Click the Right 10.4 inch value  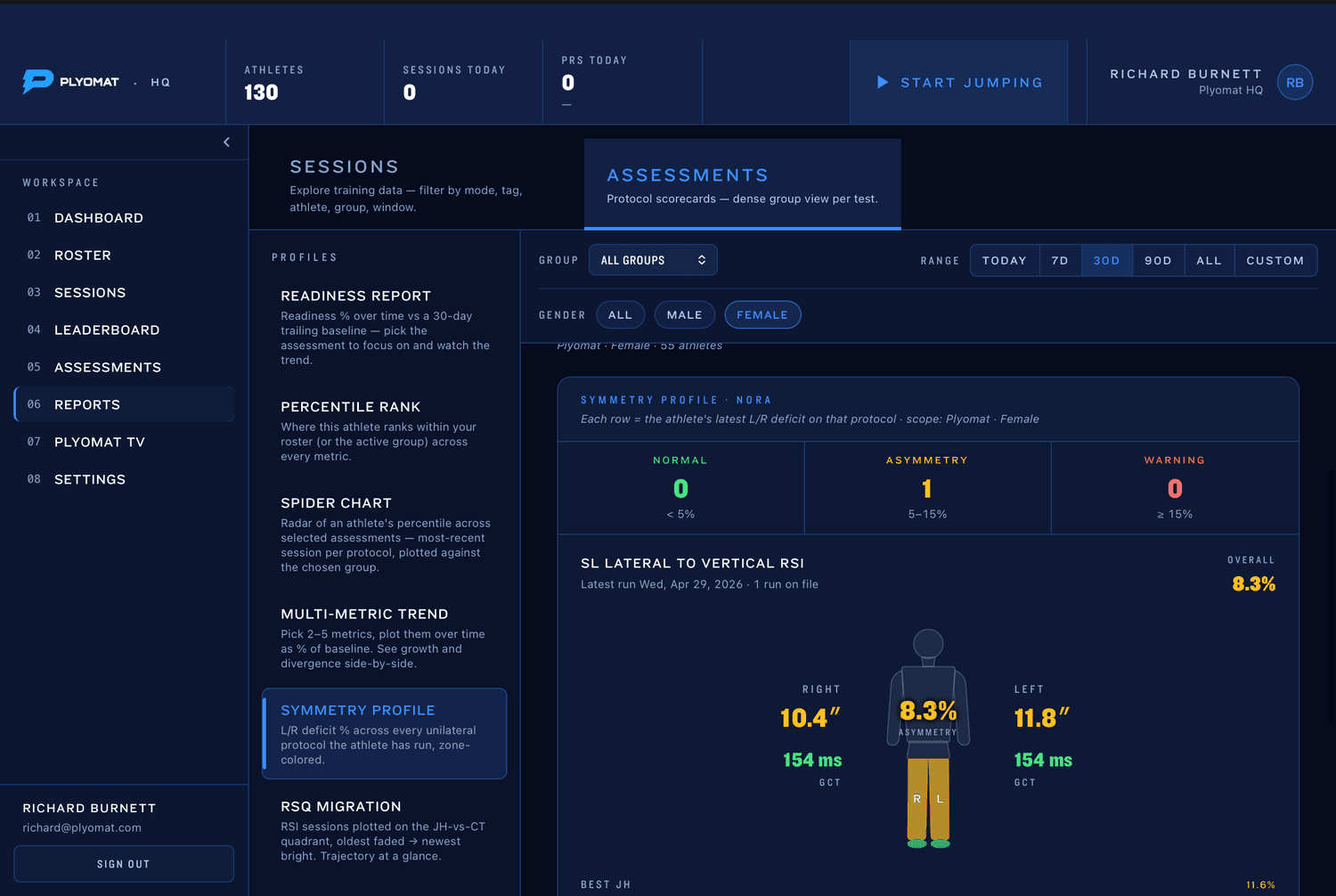811,718
